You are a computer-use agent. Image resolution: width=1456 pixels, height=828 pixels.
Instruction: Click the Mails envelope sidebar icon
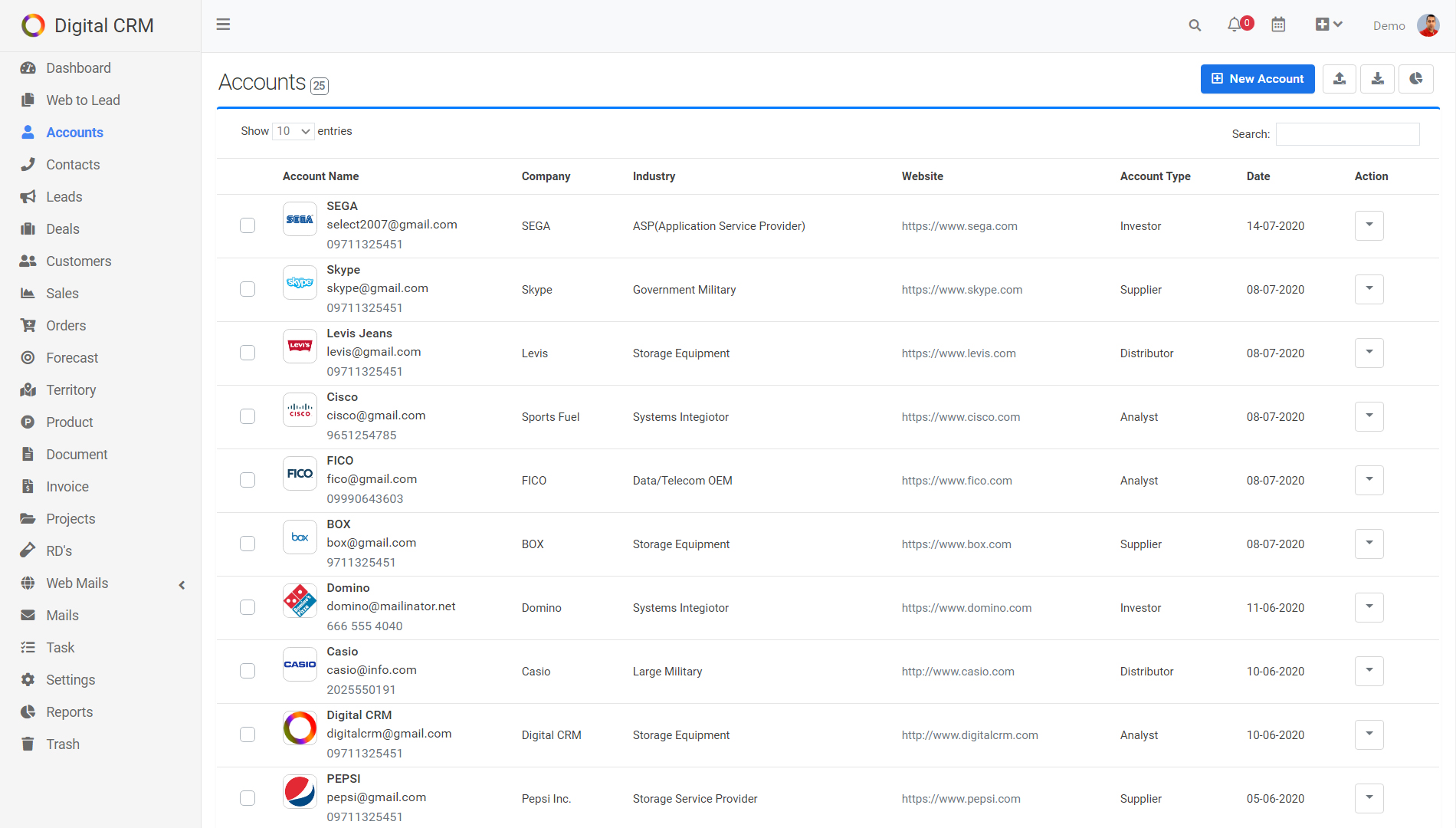tap(28, 616)
